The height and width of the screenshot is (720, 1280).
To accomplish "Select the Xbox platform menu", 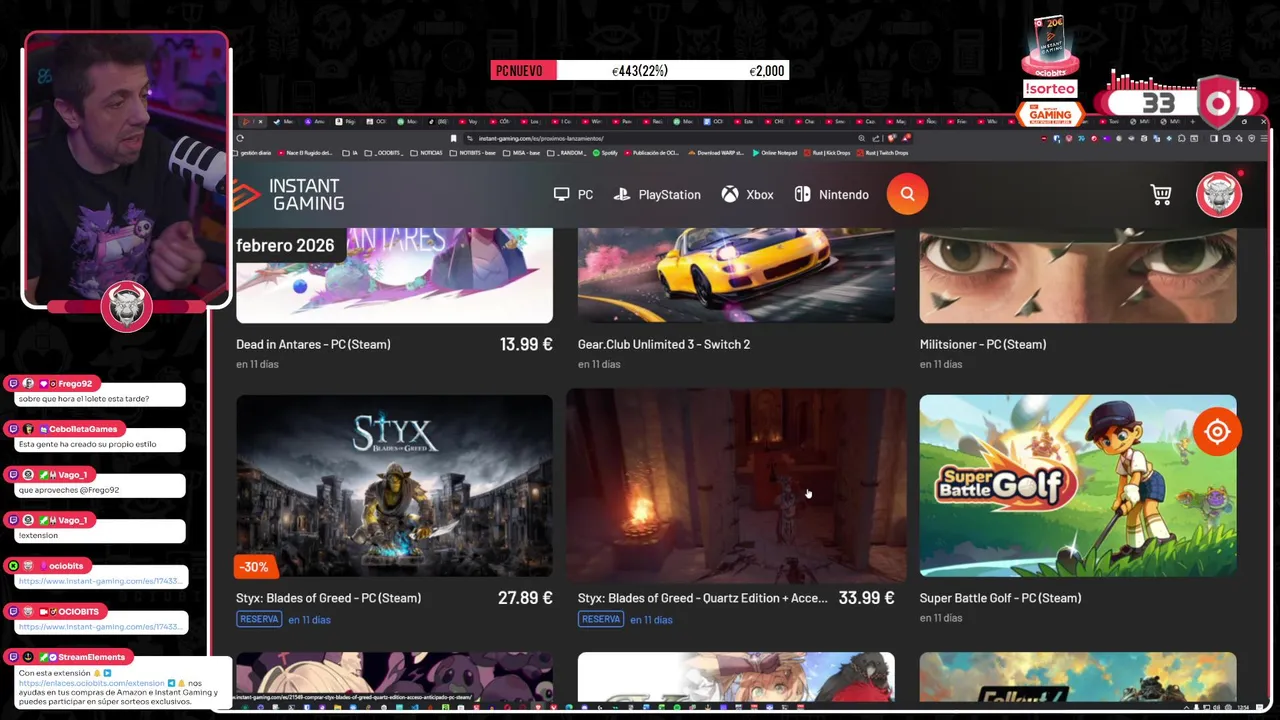I will (748, 194).
